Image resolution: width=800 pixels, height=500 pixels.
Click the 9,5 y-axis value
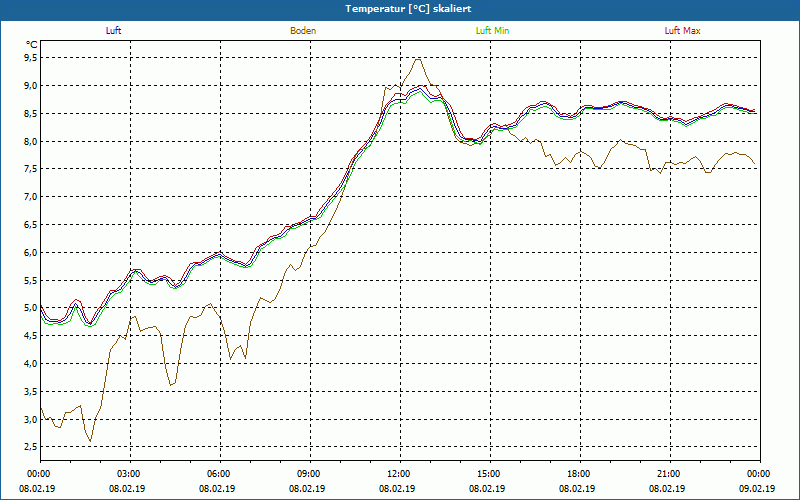pos(31,58)
